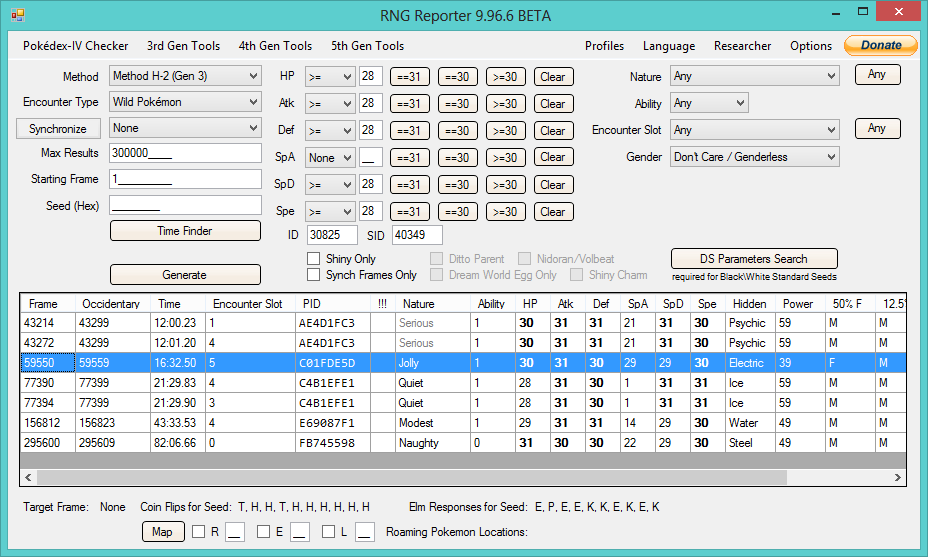Toggle Synch Frames Only checkbox
928x557 pixels.
pyautogui.click(x=314, y=275)
